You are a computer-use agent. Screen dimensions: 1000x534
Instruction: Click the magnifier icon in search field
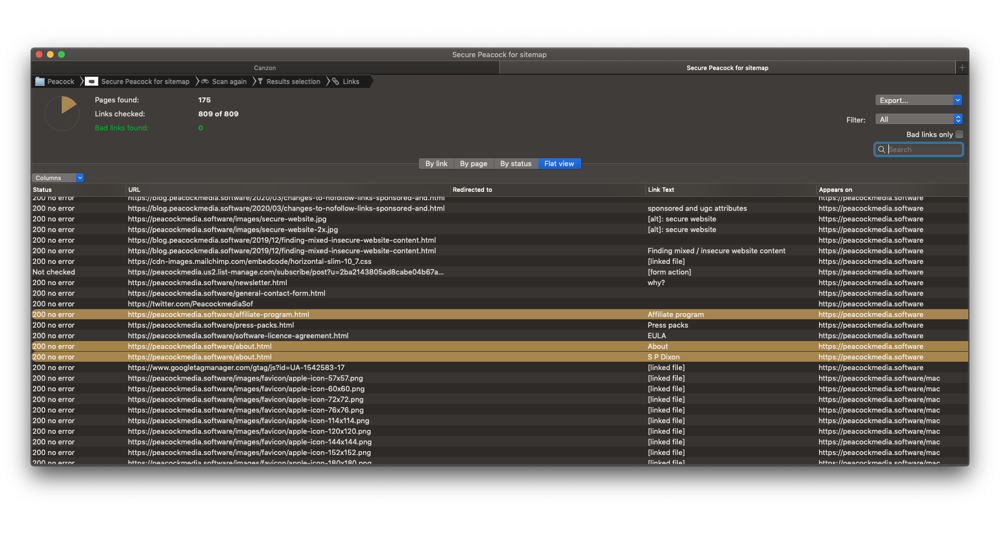[x=881, y=149]
